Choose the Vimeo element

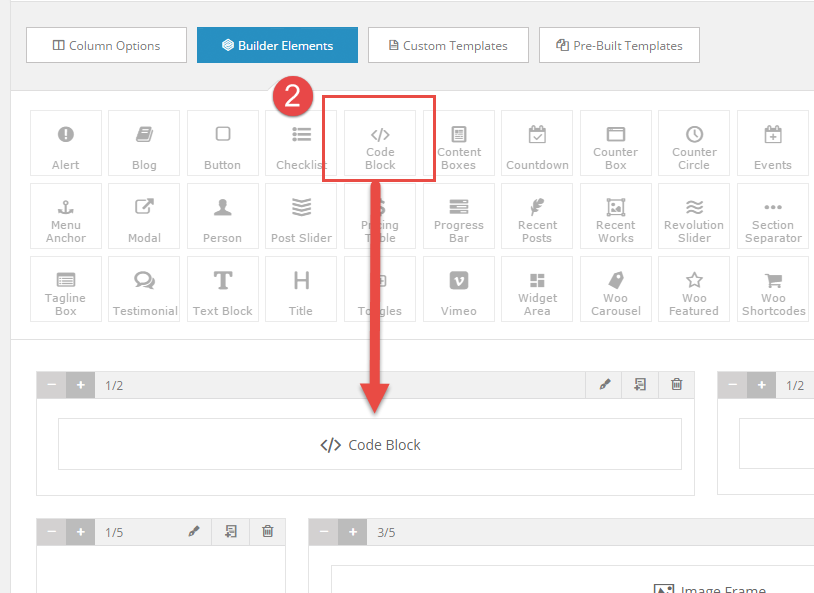pos(459,289)
